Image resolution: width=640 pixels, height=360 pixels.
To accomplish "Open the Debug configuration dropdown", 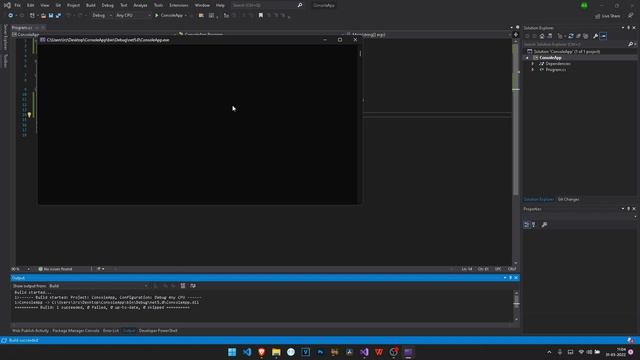I will [x=102, y=16].
